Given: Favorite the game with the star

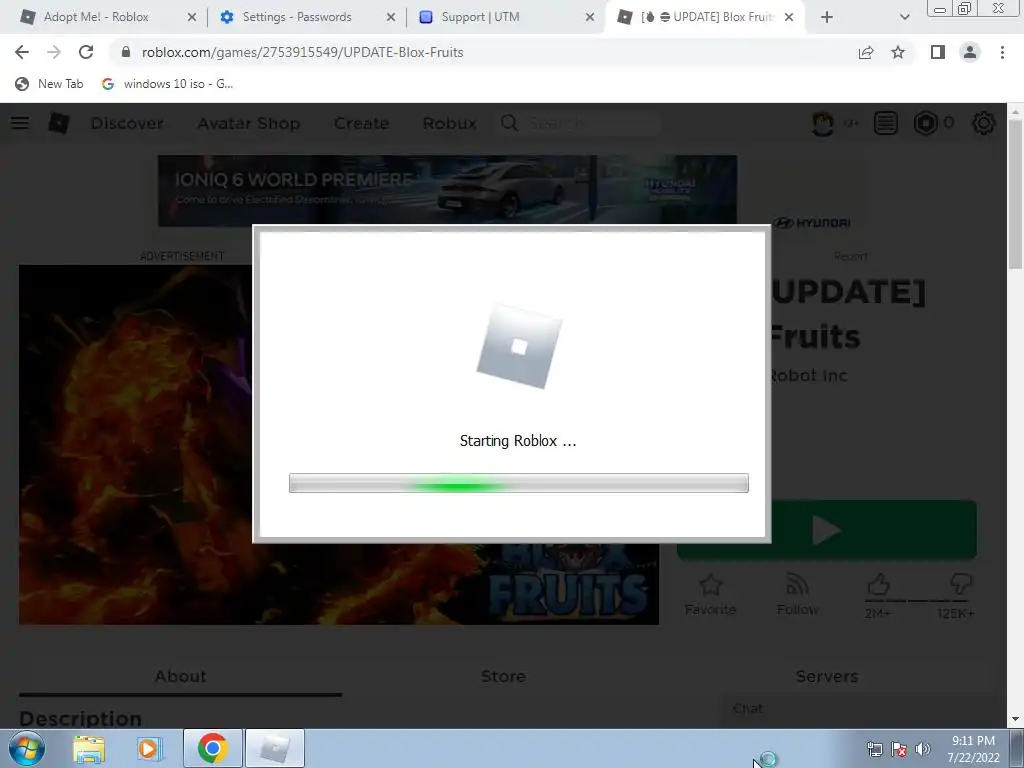Looking at the screenshot, I should pos(711,594).
